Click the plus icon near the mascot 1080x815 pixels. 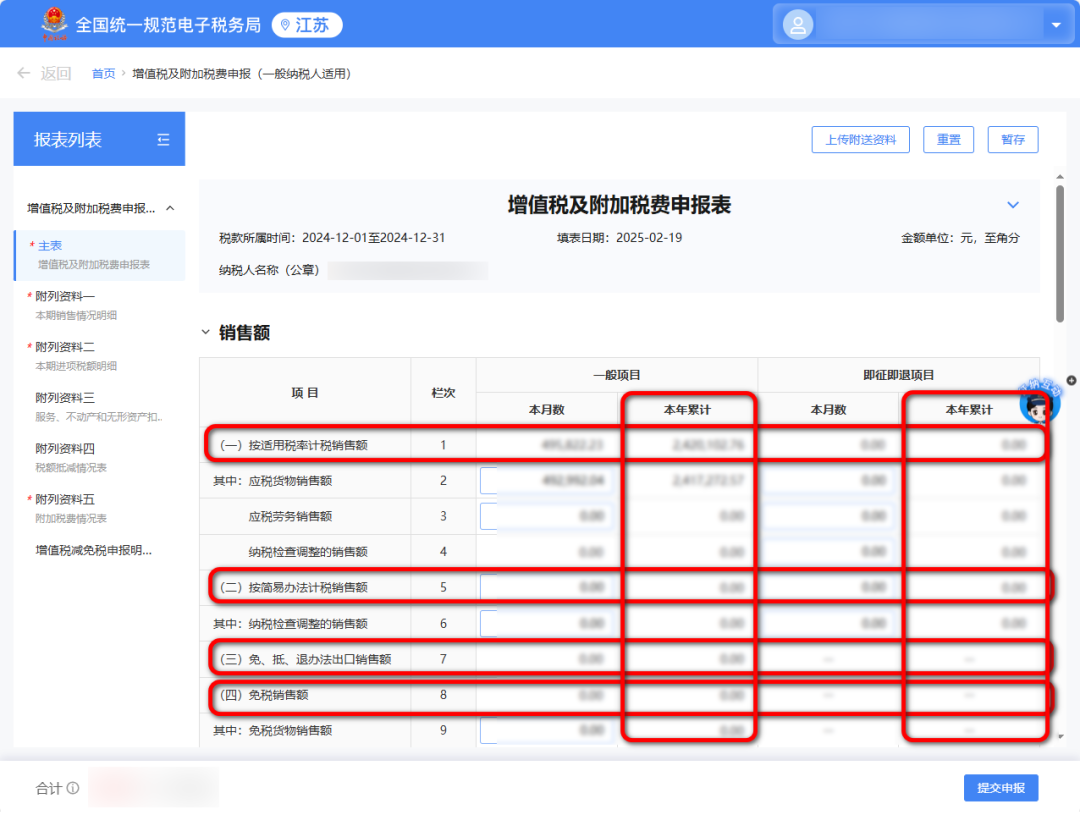tap(1071, 380)
